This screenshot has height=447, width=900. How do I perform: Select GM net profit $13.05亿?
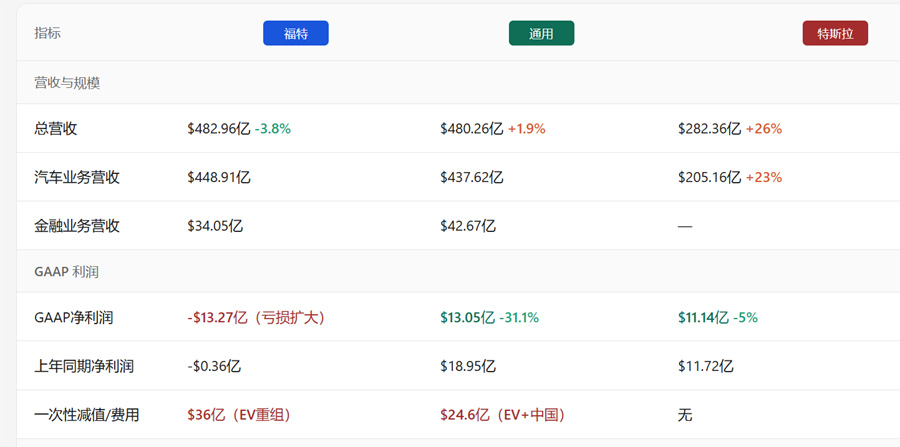[468, 317]
